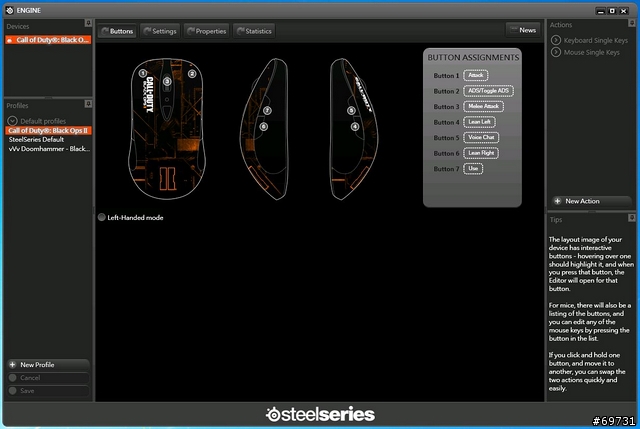The image size is (640, 429).
Task: Add a New Action
Action: point(591,201)
